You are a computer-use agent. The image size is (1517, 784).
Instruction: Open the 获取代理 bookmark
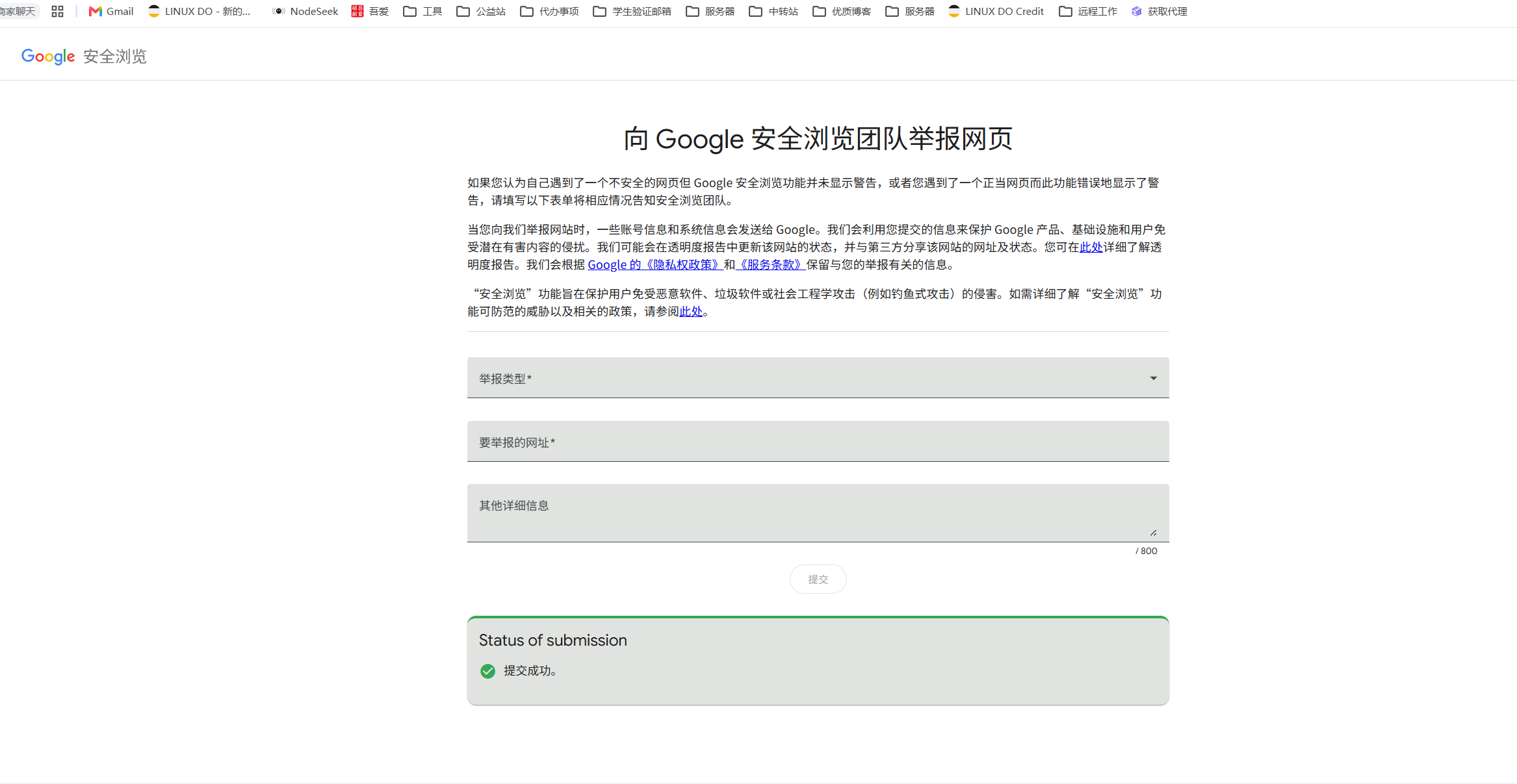(x=1159, y=11)
